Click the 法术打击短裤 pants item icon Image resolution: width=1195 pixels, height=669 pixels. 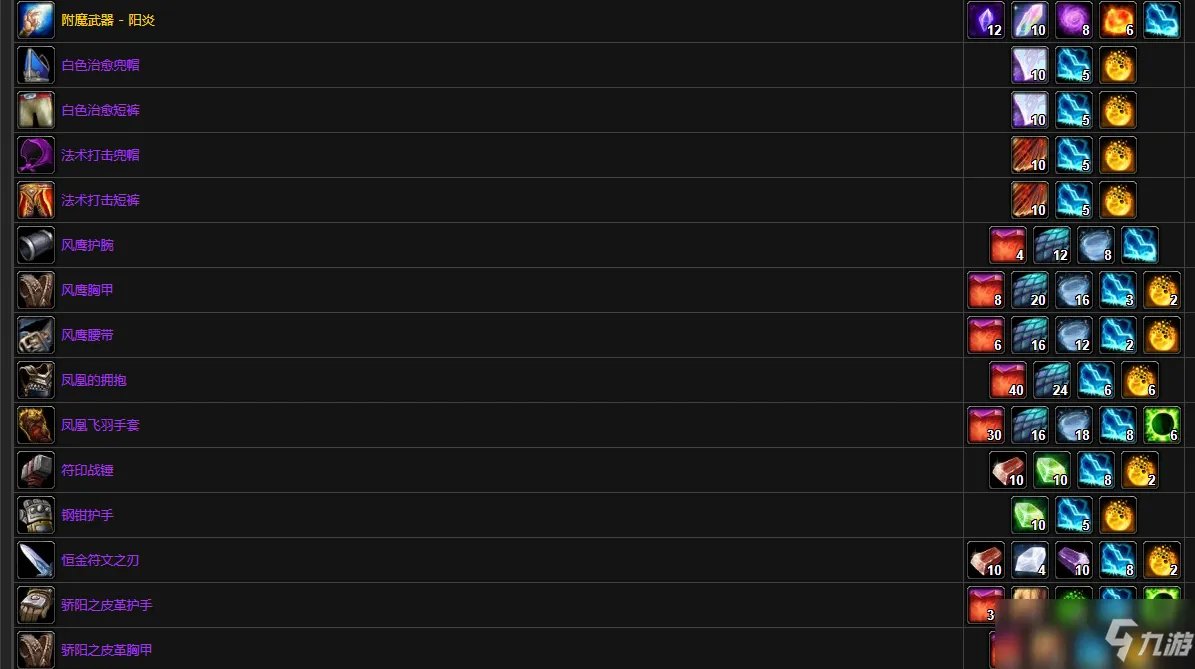tap(36, 200)
